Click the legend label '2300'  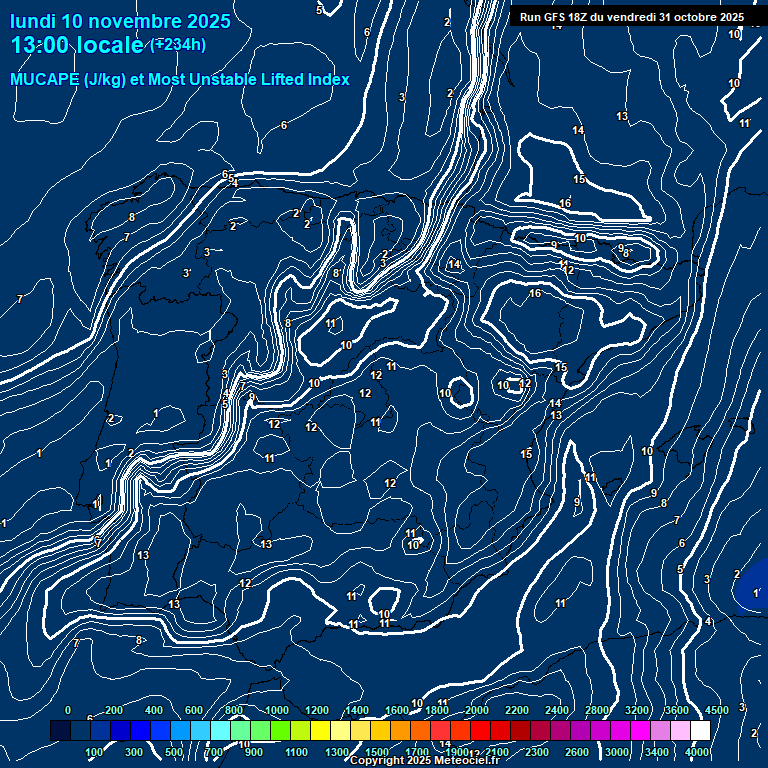pos(537,752)
